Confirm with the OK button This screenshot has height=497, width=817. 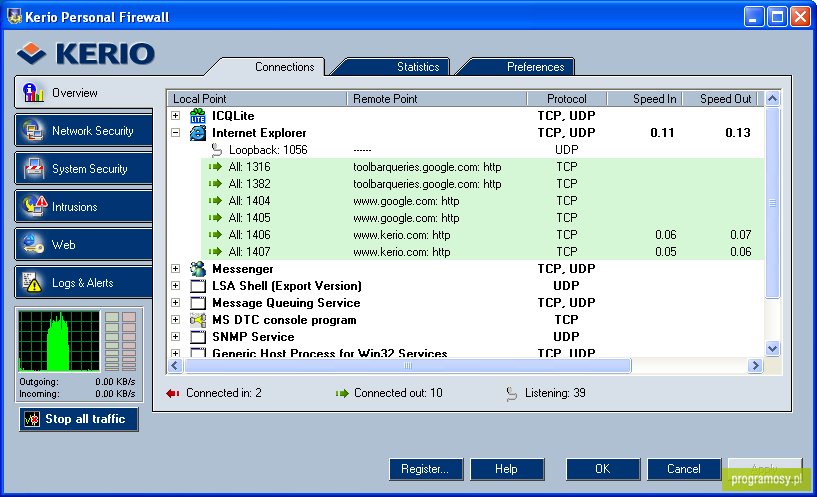603,469
